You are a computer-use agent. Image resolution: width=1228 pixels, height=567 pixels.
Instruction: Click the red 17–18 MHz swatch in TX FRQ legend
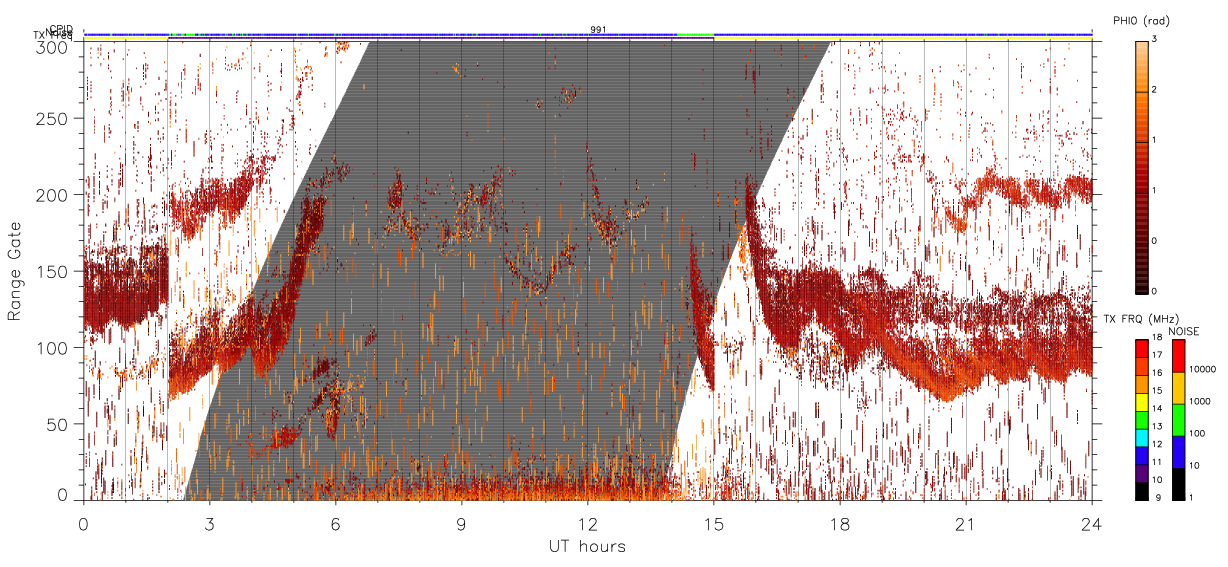coord(1141,348)
